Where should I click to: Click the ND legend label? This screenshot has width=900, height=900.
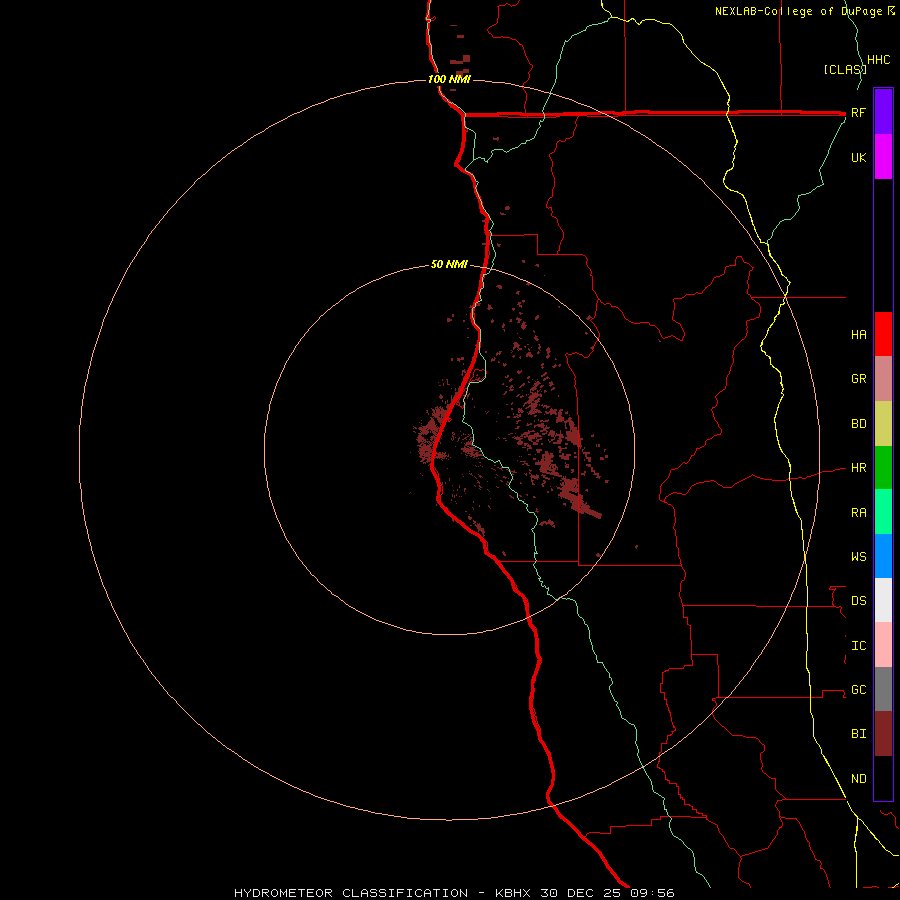coord(859,779)
